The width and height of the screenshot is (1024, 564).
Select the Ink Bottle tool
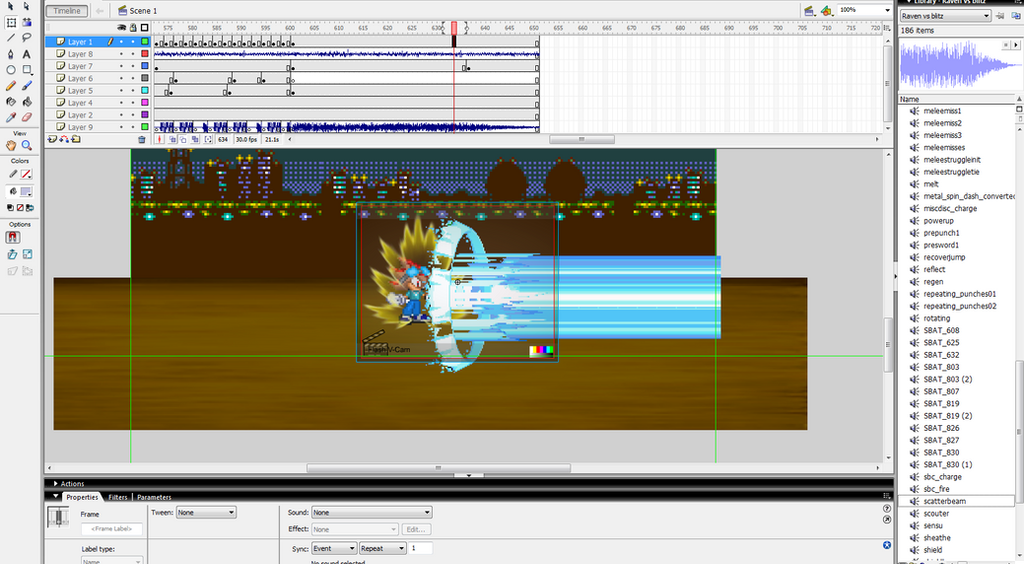(10, 101)
